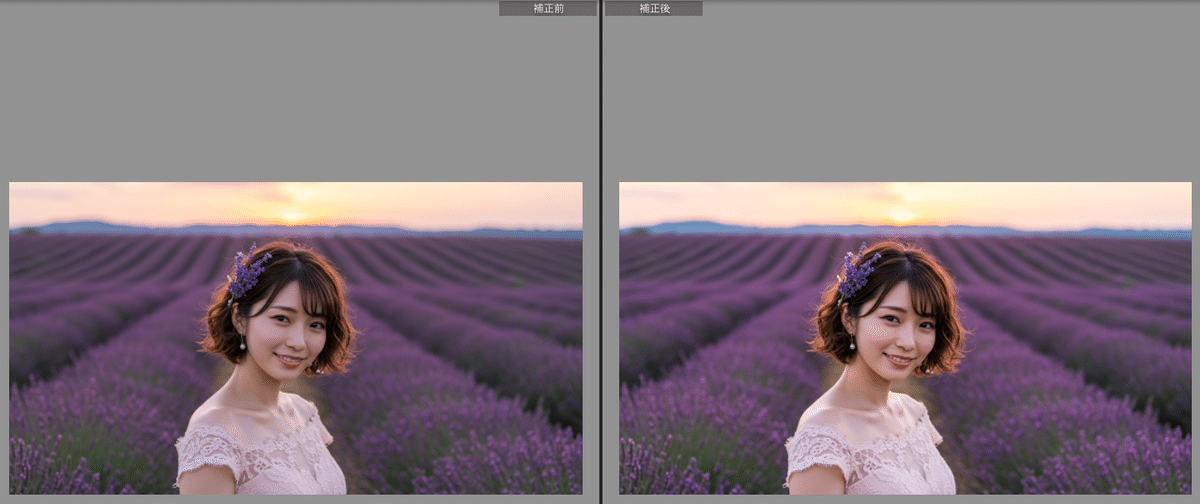Viewport: 1200px width, 504px height.
Task: Click the pearl earring in the after photo
Action: tap(853, 346)
